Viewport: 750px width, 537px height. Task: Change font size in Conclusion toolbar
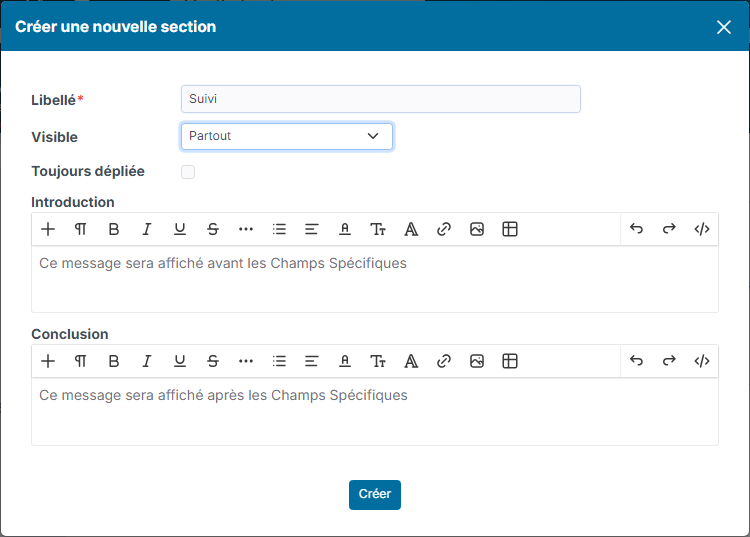[x=378, y=361]
